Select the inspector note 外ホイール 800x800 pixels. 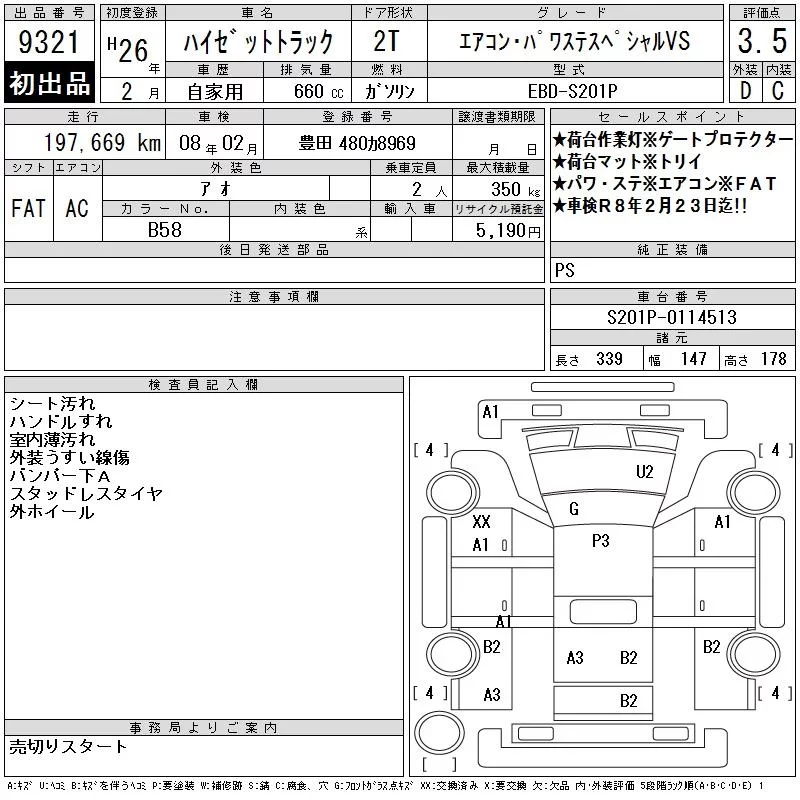(52, 512)
